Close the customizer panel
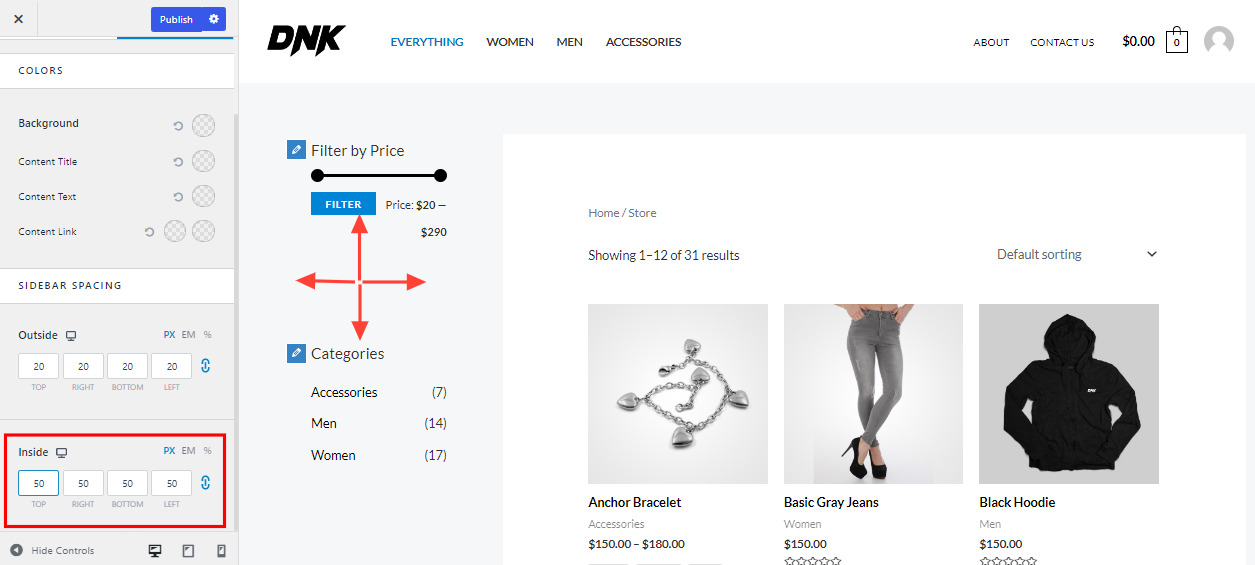This screenshot has height=565, width=1255. (18, 19)
